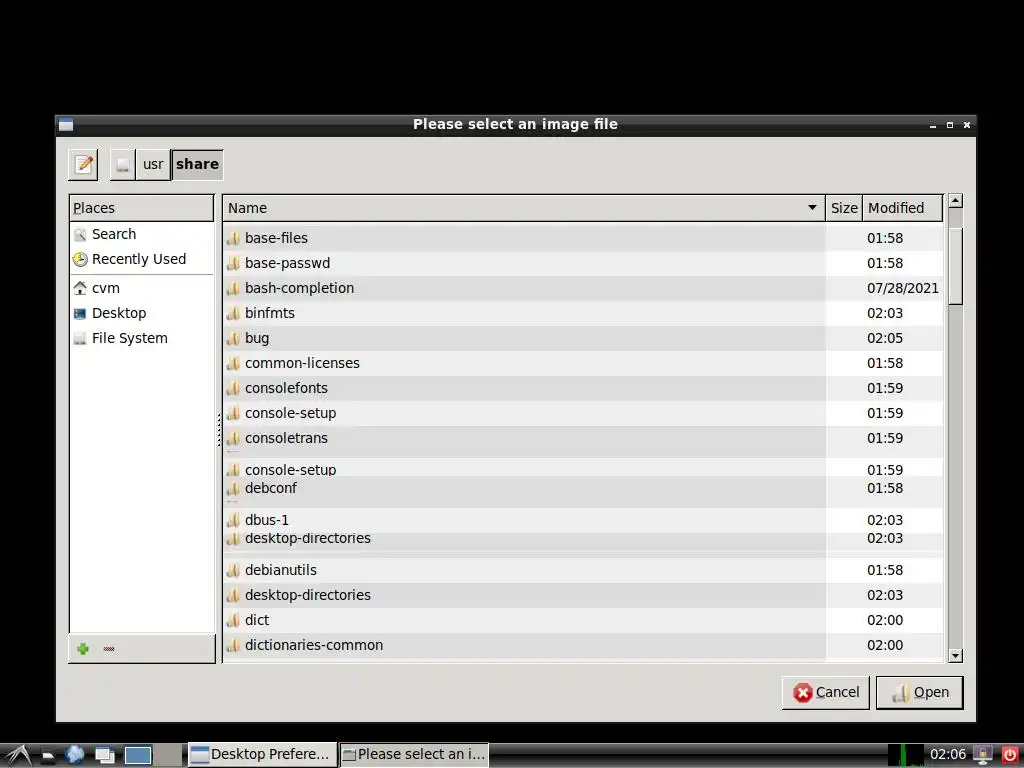This screenshot has width=1024, height=768.
Task: Open File System in Places
Action: [x=142, y=338]
